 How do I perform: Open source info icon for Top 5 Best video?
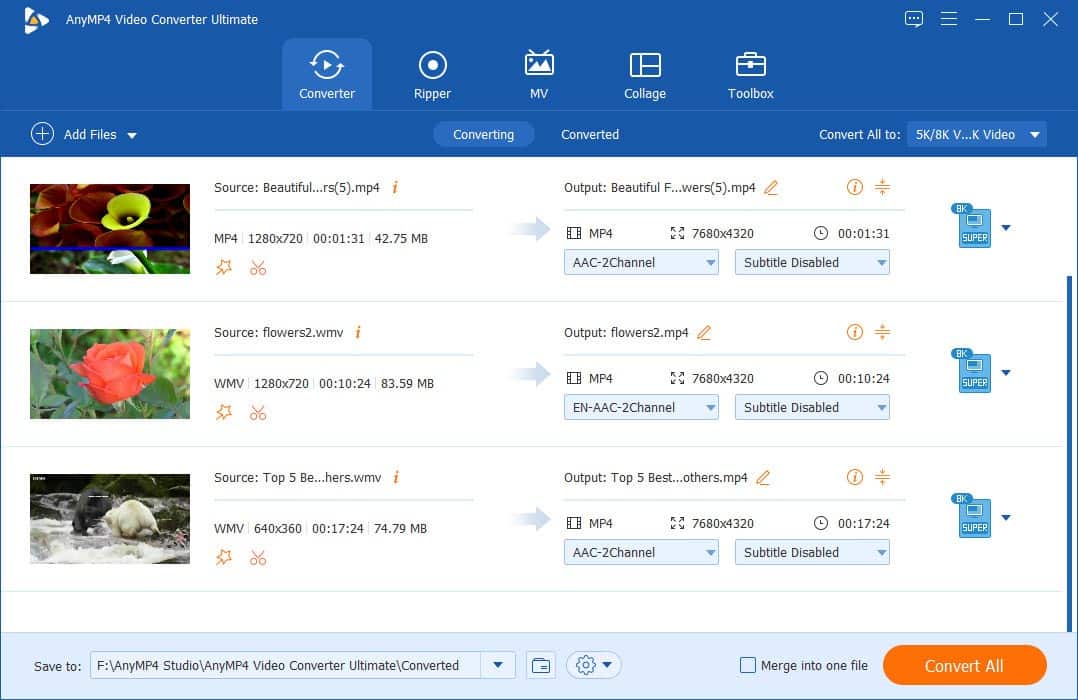coord(396,478)
